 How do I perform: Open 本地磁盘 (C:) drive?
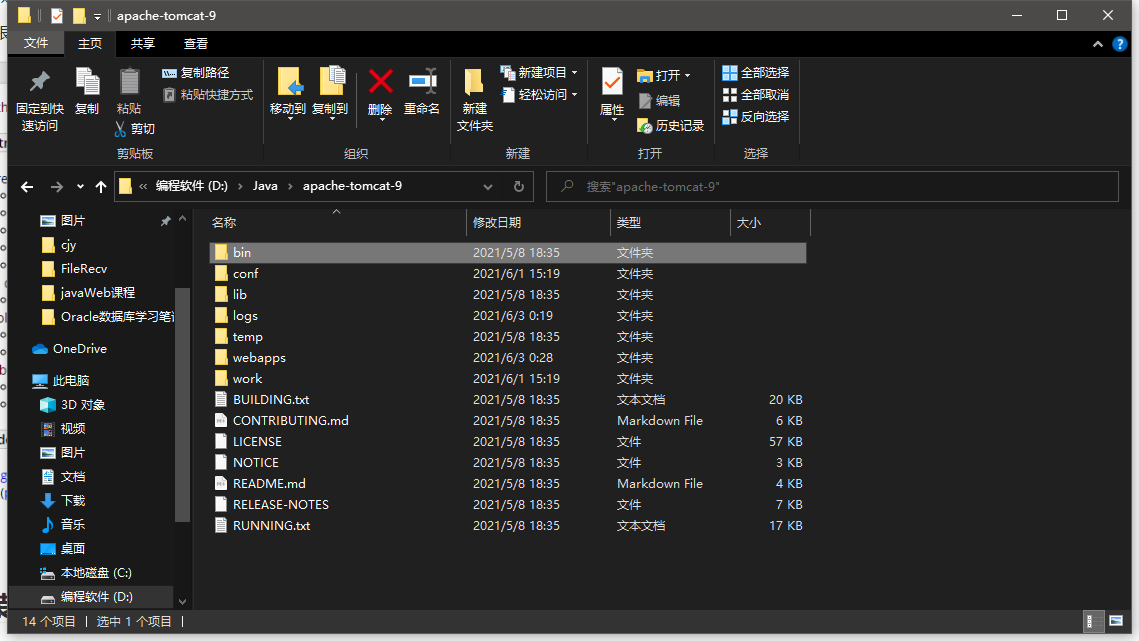point(86,573)
